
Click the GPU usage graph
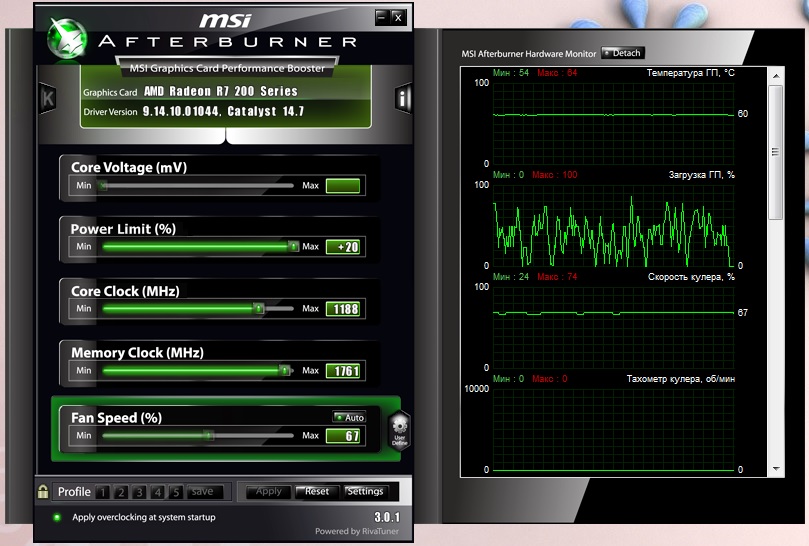(x=613, y=225)
